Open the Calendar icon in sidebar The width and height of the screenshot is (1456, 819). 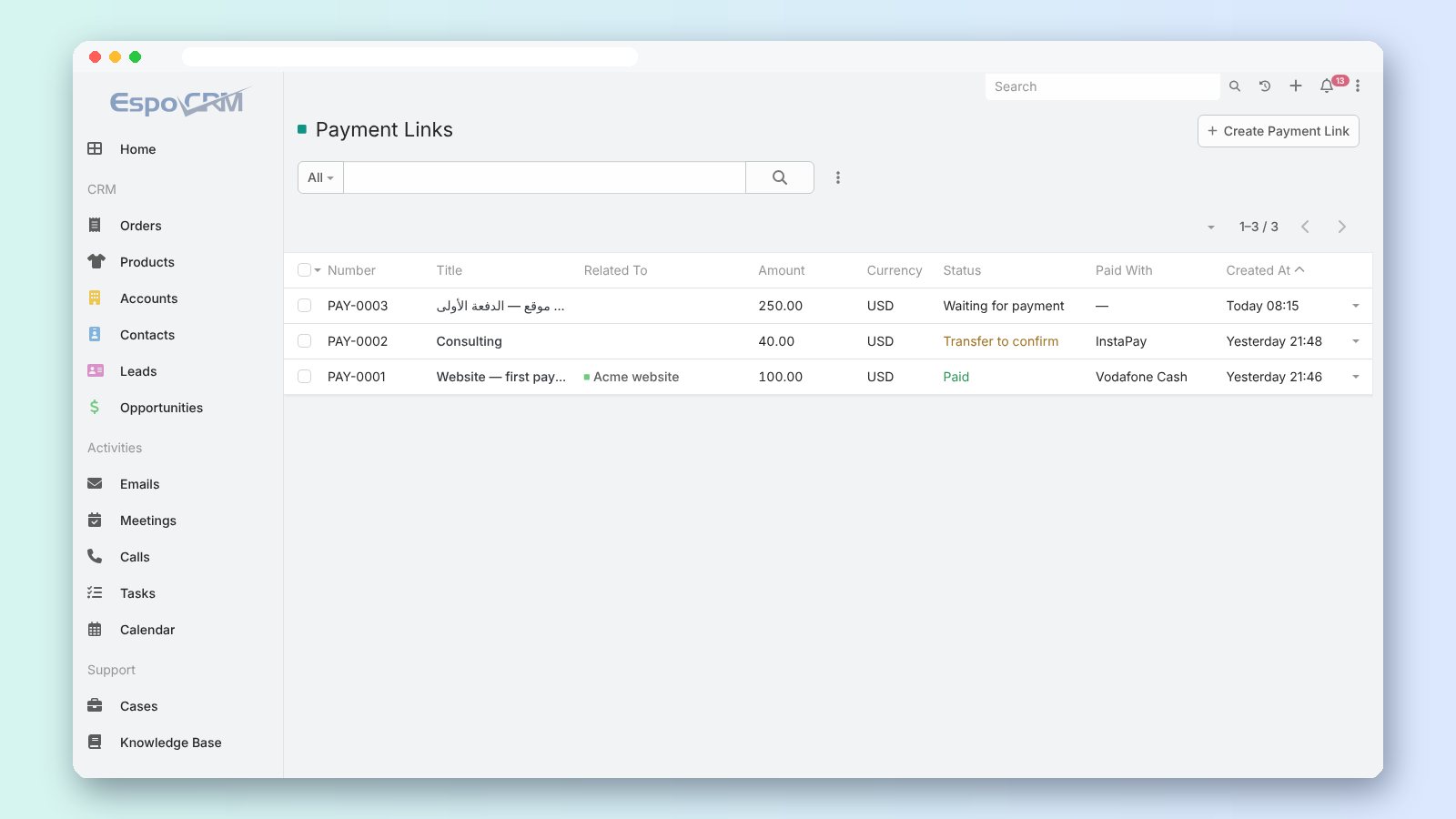pos(95,629)
